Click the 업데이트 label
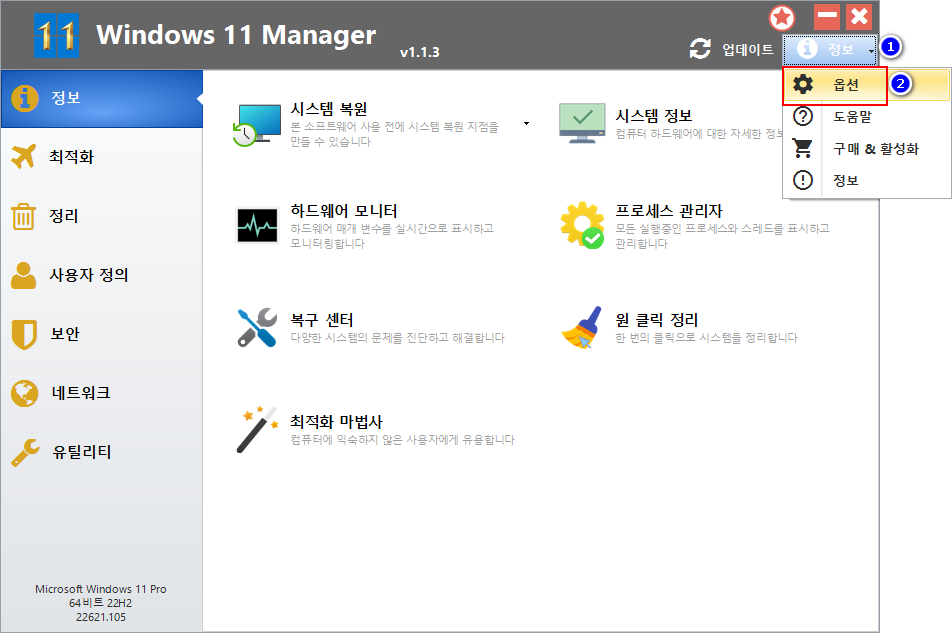952x633 pixels. 747,49
